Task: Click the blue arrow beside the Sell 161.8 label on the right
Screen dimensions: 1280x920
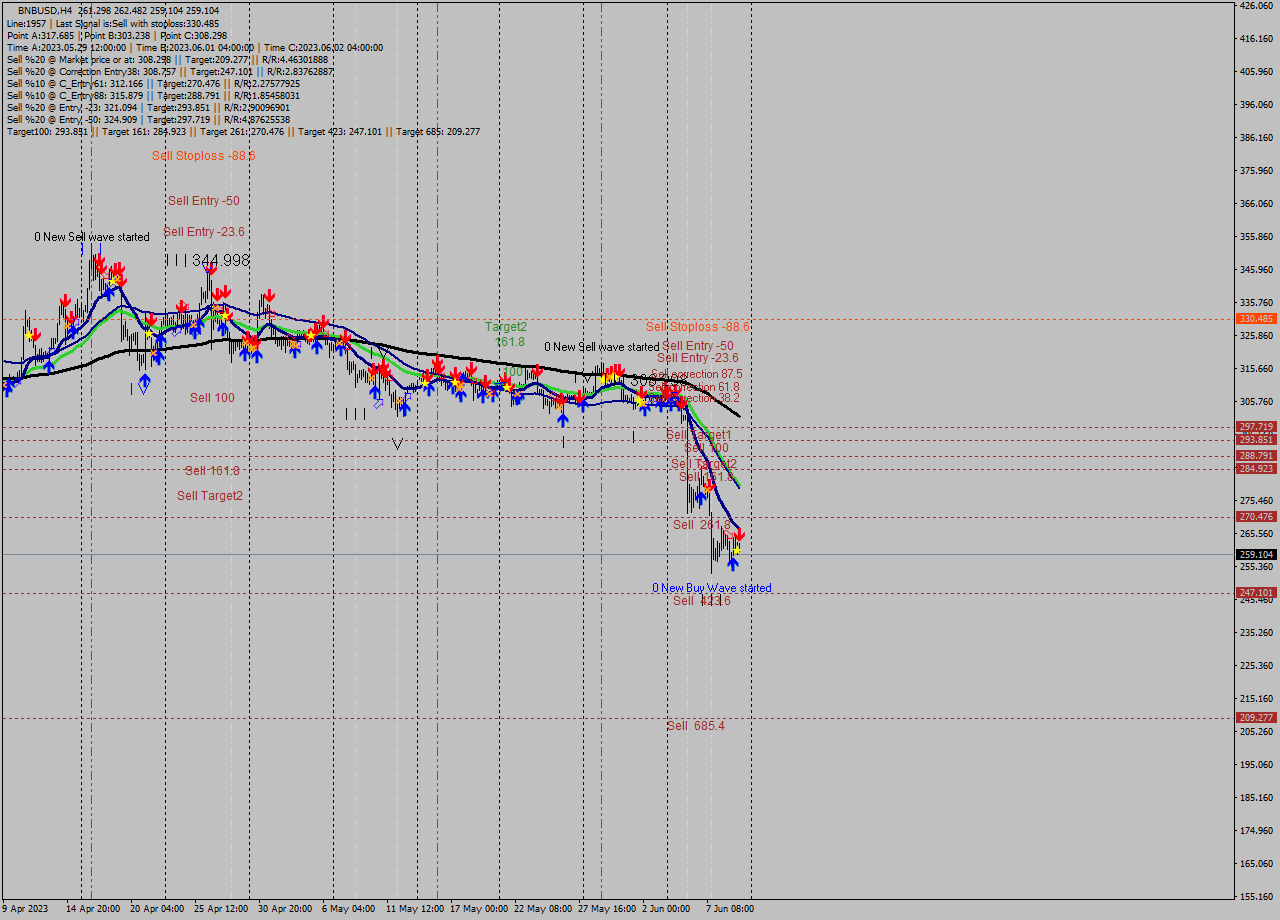Action: 702,497
